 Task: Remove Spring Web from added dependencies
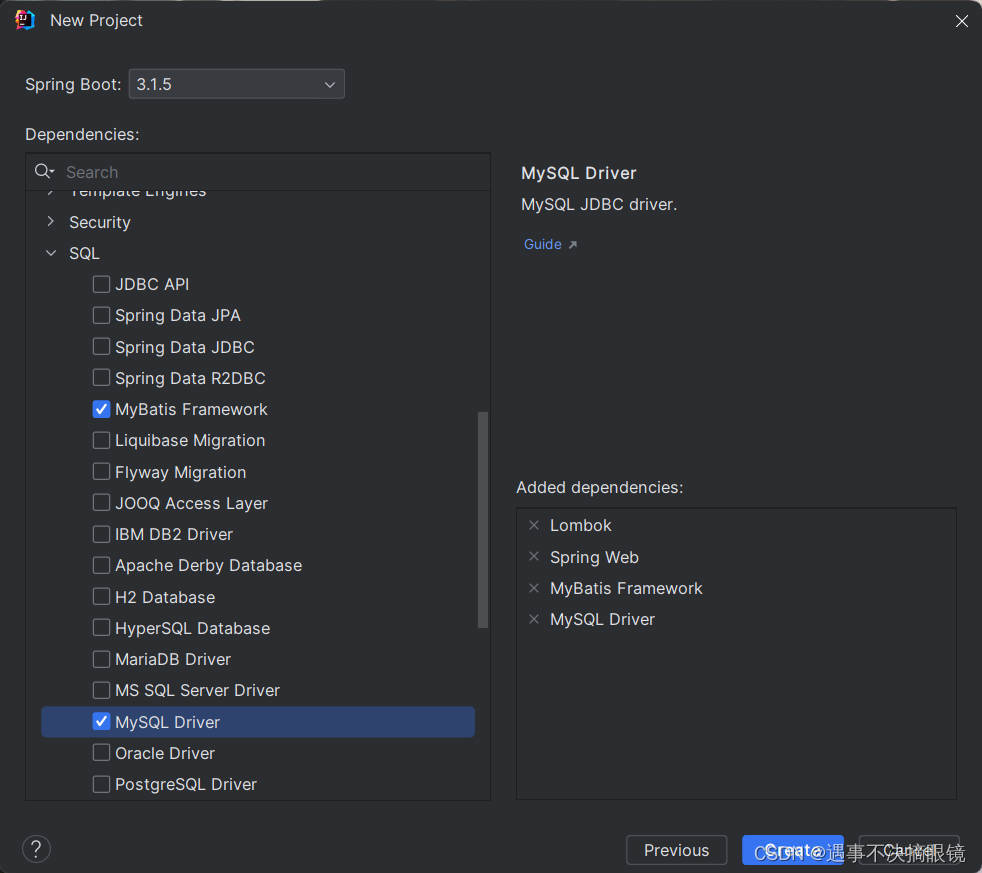click(x=533, y=557)
